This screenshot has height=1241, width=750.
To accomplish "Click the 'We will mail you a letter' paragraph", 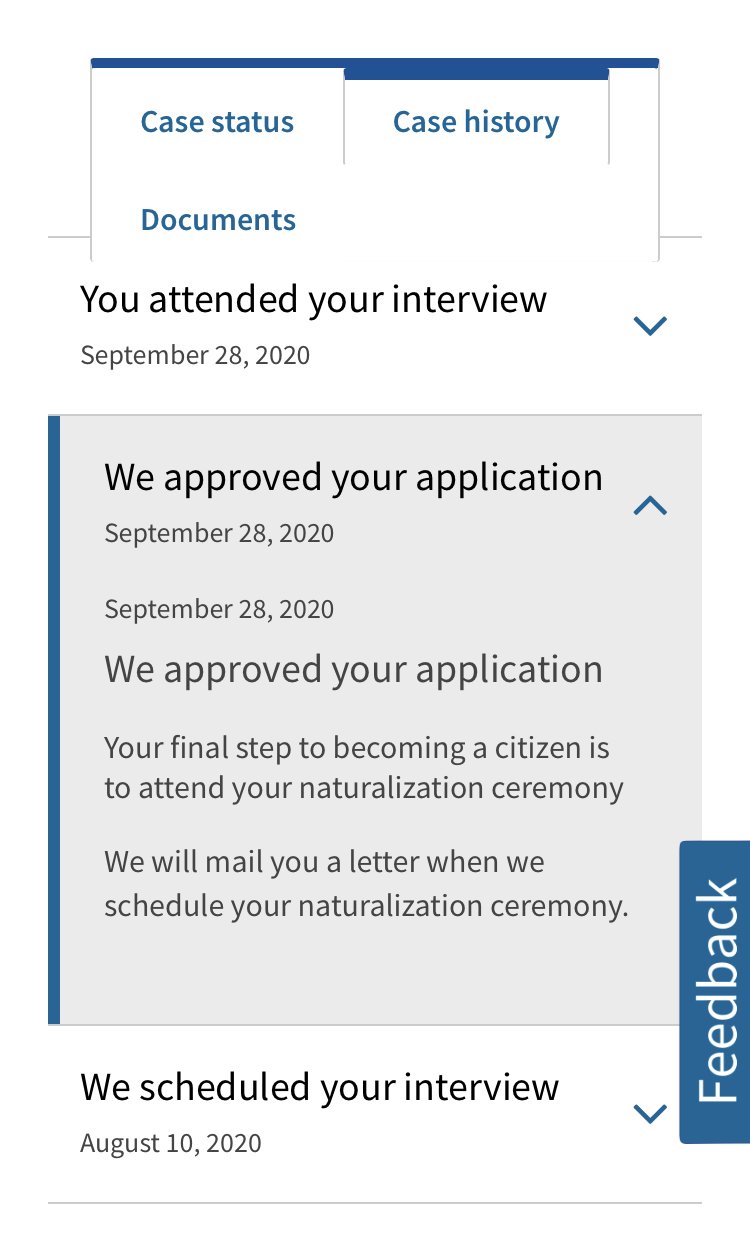I will (366, 884).
